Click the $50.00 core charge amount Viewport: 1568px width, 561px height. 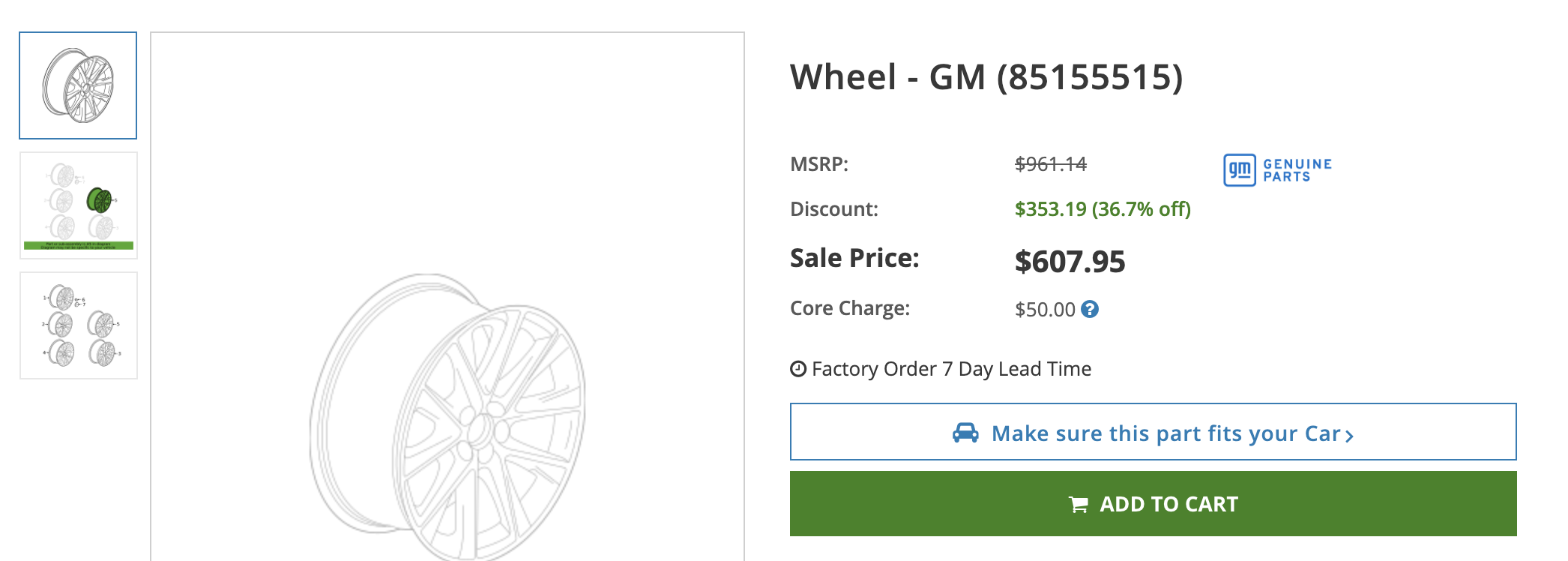click(x=1044, y=309)
